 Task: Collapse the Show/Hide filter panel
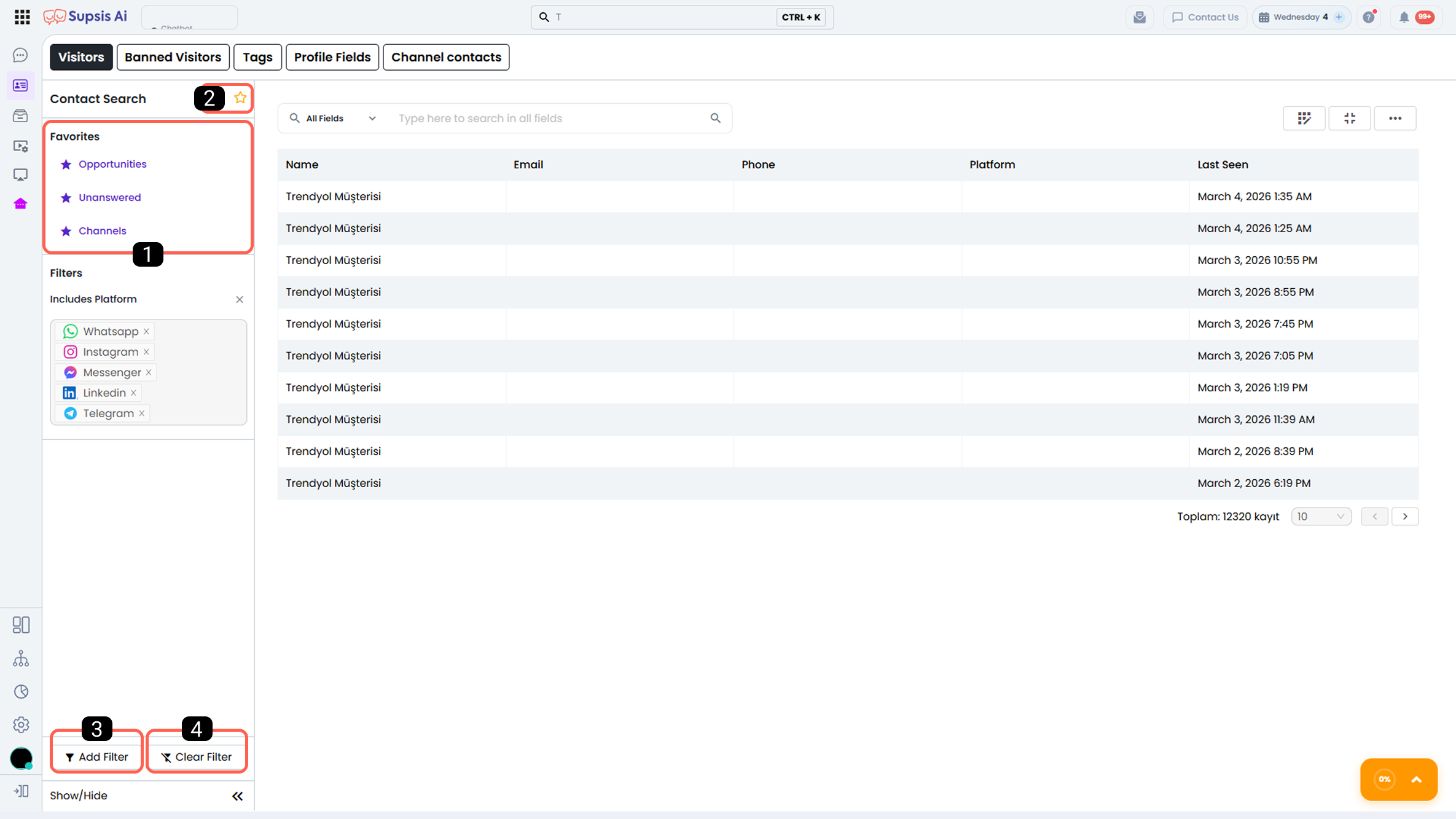pos(238,796)
